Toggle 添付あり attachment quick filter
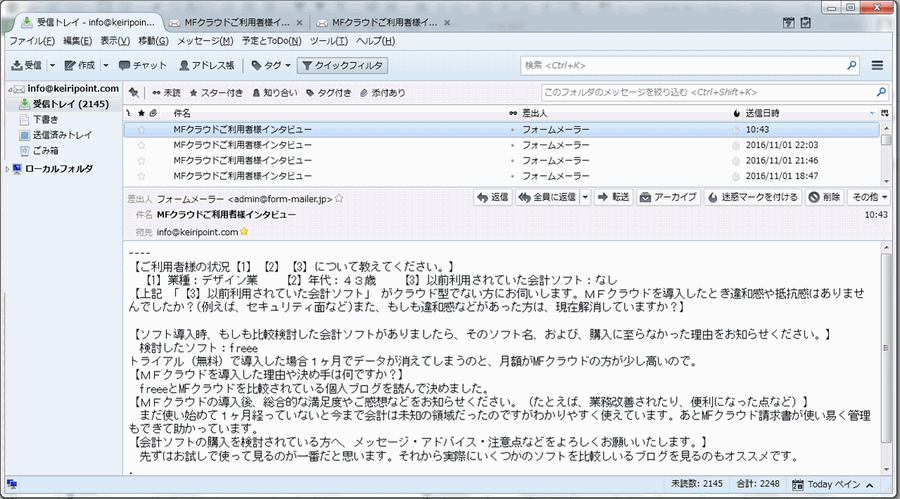This screenshot has width=900, height=499. pyautogui.click(x=382, y=92)
